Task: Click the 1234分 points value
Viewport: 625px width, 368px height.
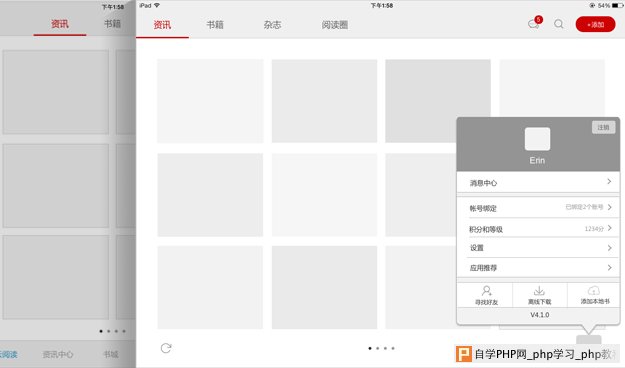Action: pos(594,229)
